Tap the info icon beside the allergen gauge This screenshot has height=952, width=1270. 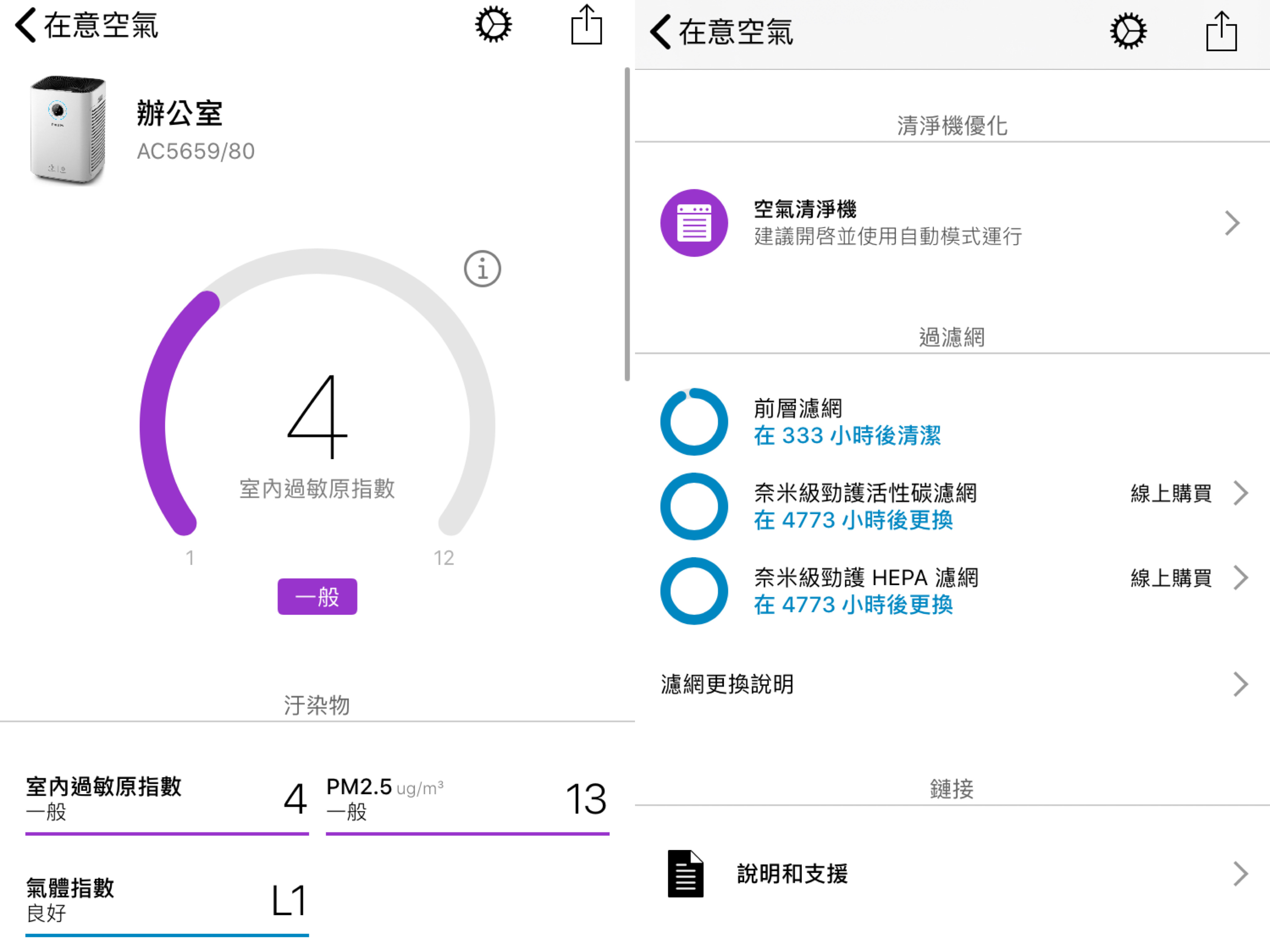pos(482,269)
